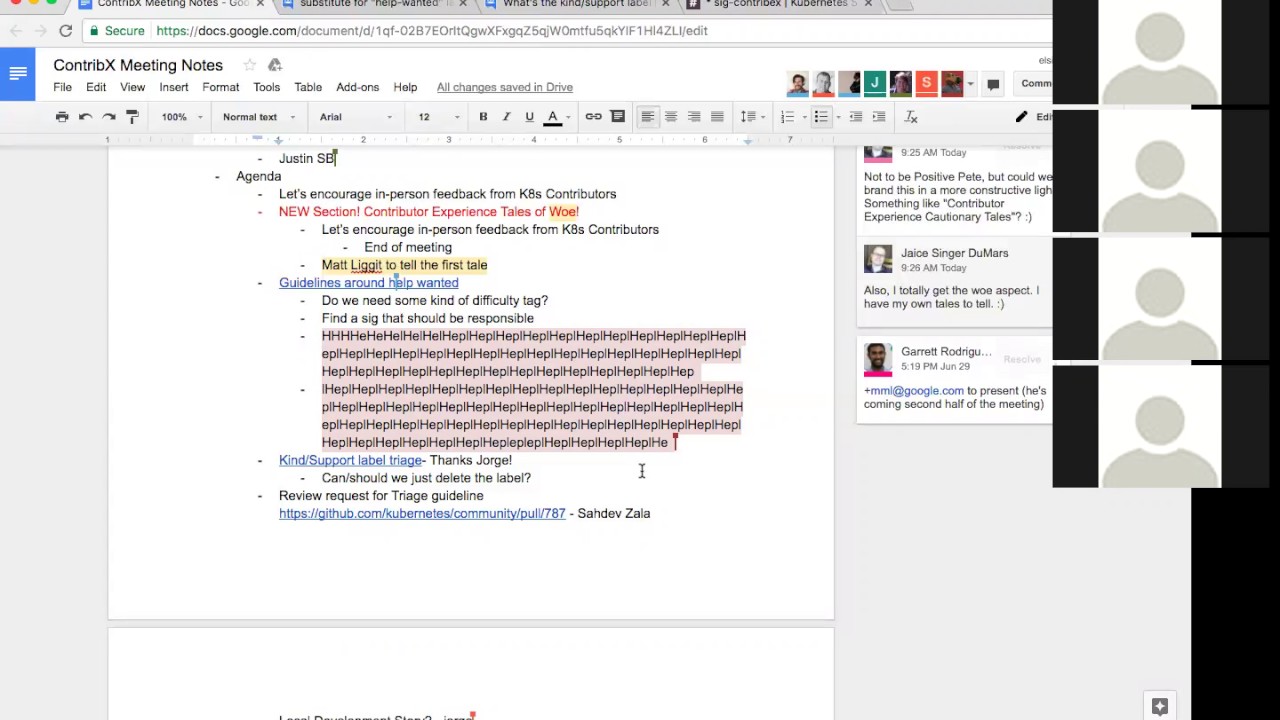Open the Guidelines around help wanted link

pyautogui.click(x=368, y=283)
